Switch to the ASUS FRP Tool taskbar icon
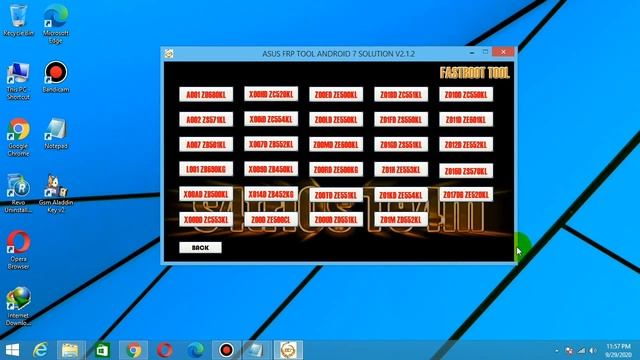640x360 pixels. [288, 350]
